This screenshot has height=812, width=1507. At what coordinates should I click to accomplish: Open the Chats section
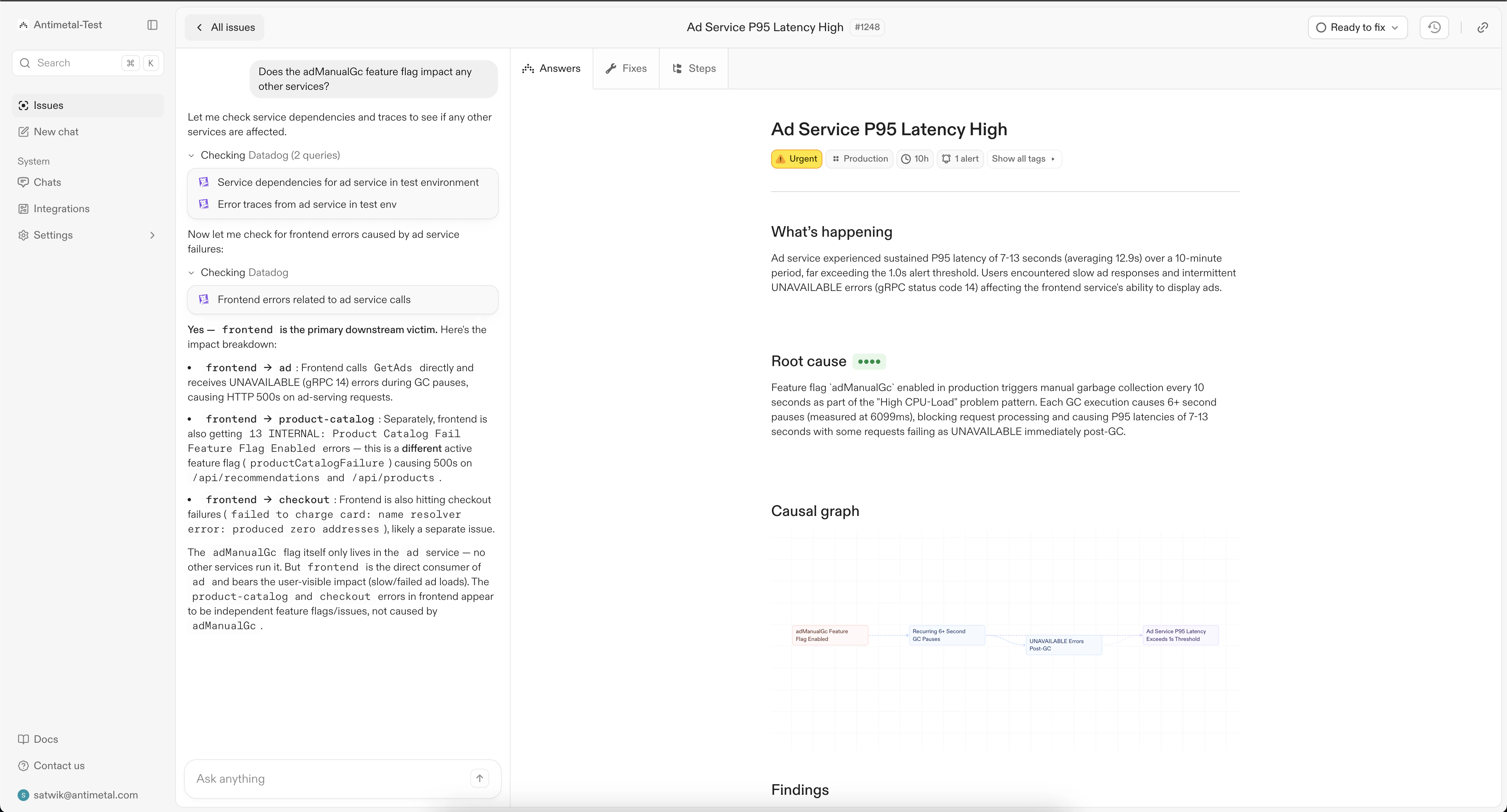pyautogui.click(x=47, y=182)
